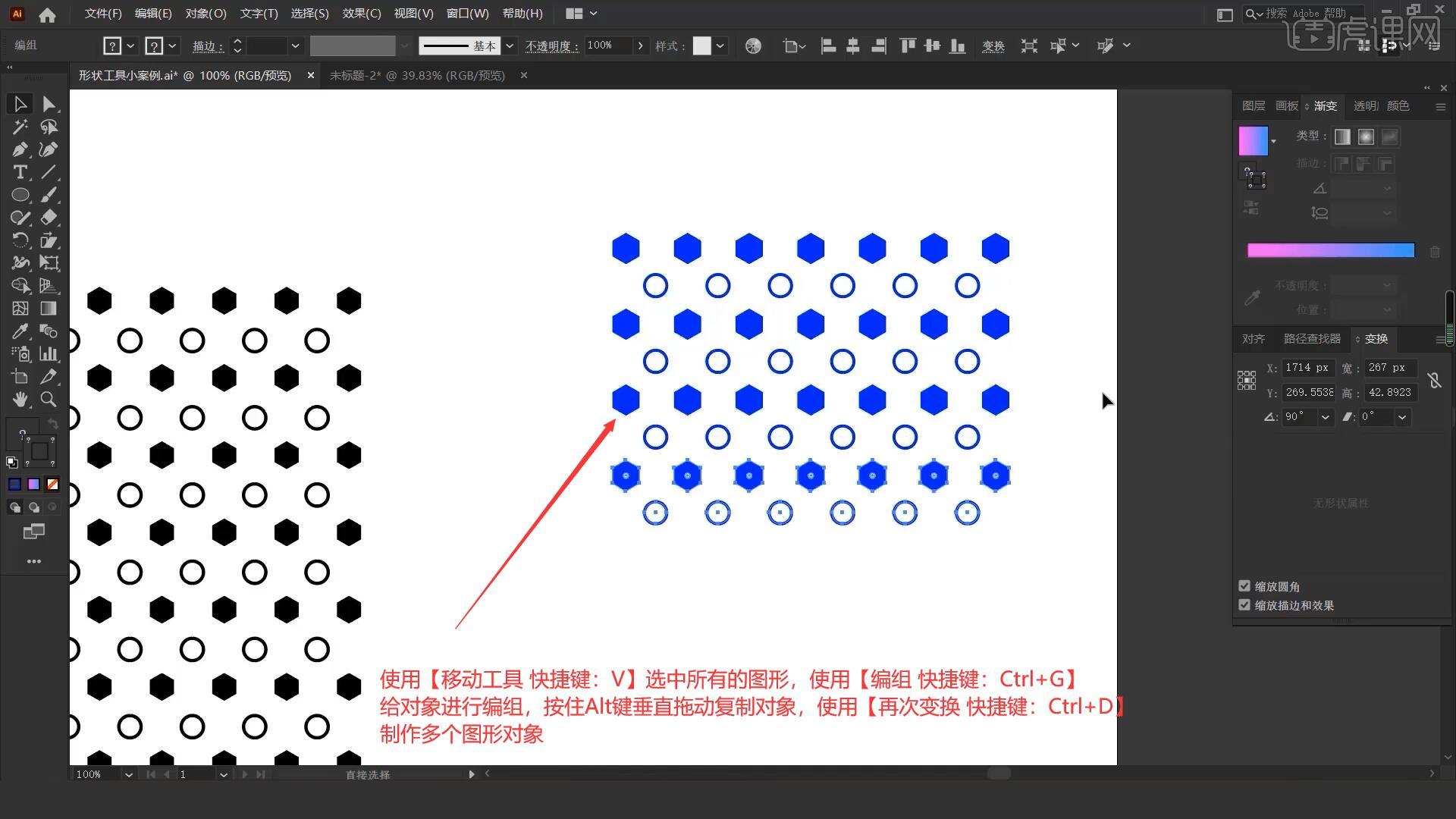Select the Type tool
This screenshot has height=819, width=1456.
click(x=20, y=172)
